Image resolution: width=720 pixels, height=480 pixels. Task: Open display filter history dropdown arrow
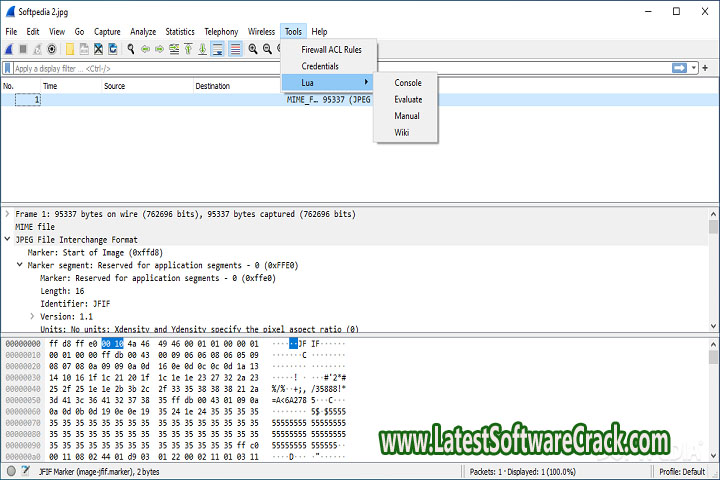[x=693, y=68]
